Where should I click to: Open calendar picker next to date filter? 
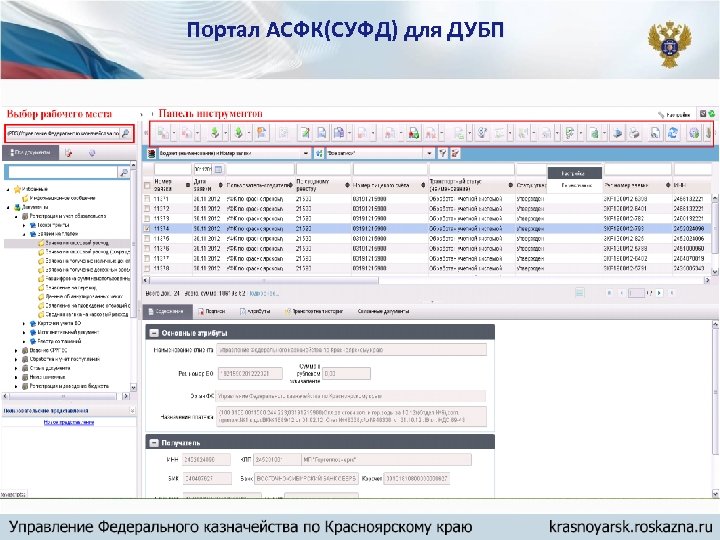(x=219, y=169)
